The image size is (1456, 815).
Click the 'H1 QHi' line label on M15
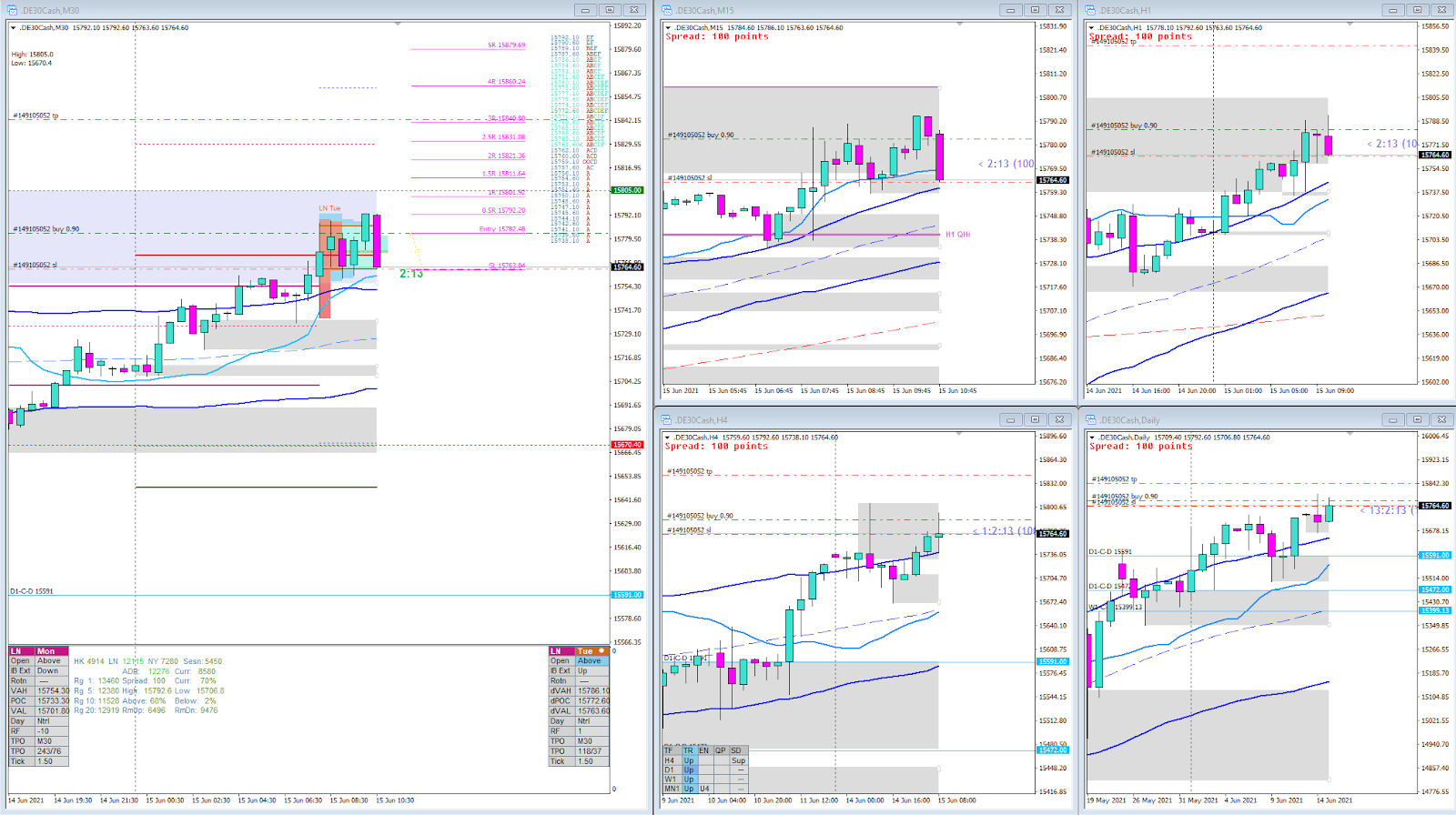(957, 235)
